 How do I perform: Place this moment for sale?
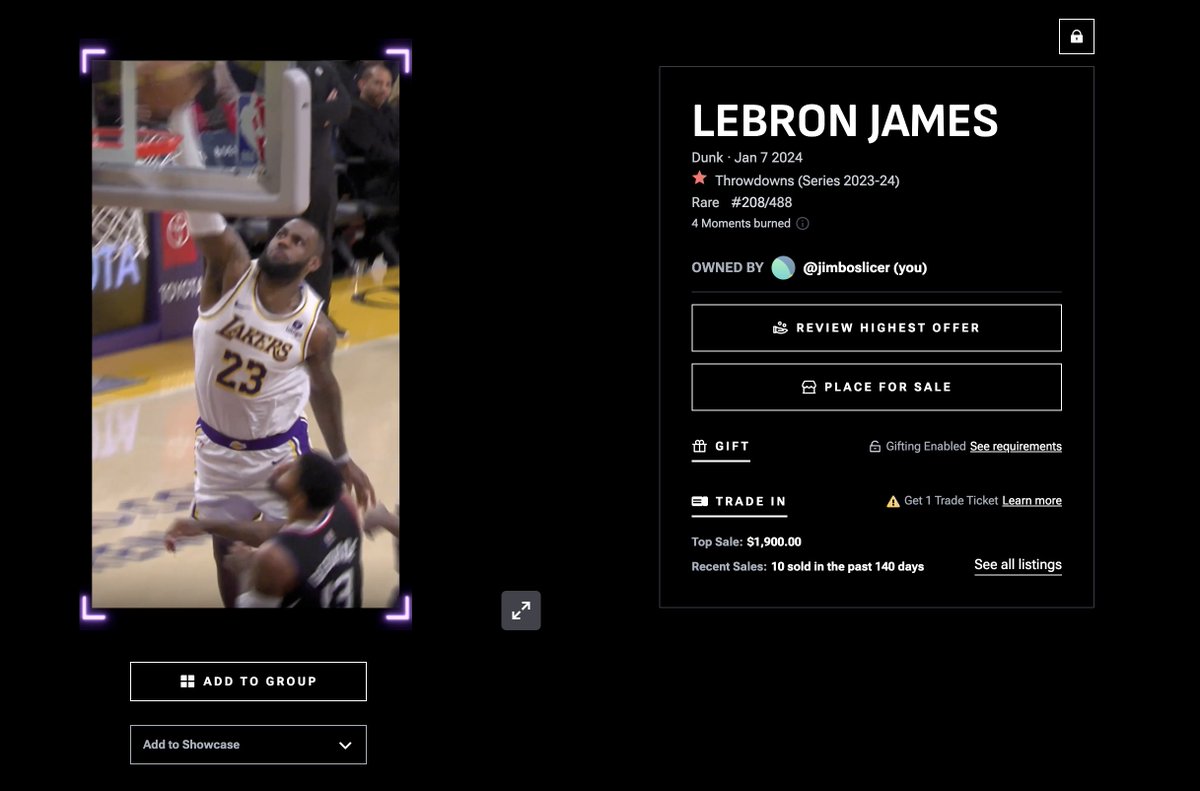(876, 387)
